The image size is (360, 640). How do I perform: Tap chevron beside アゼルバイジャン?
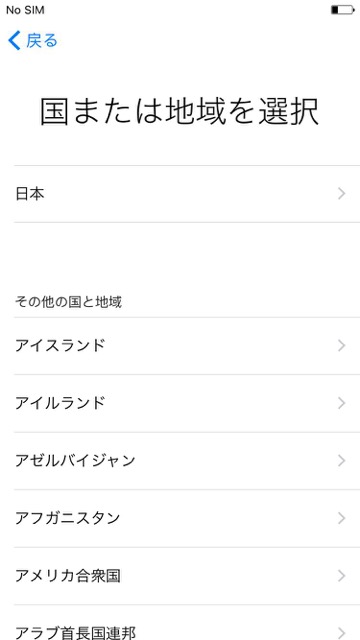tap(342, 461)
